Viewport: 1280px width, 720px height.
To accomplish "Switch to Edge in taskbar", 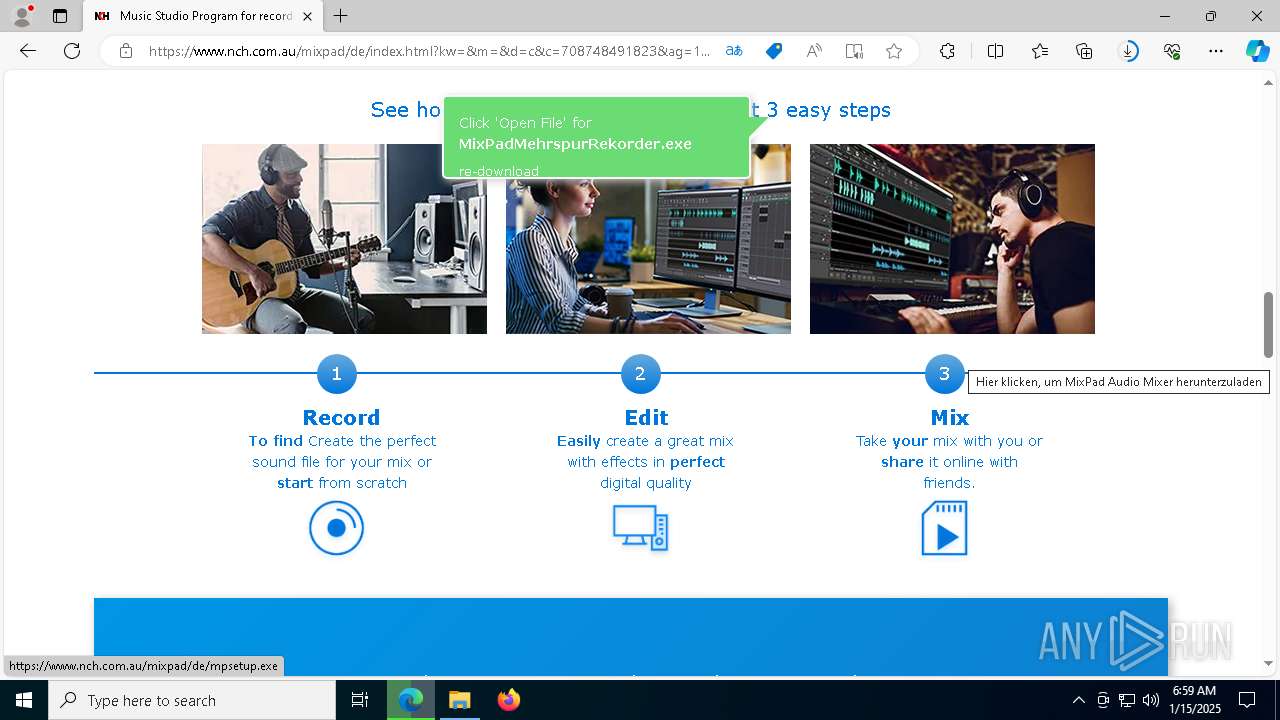I will tap(411, 700).
